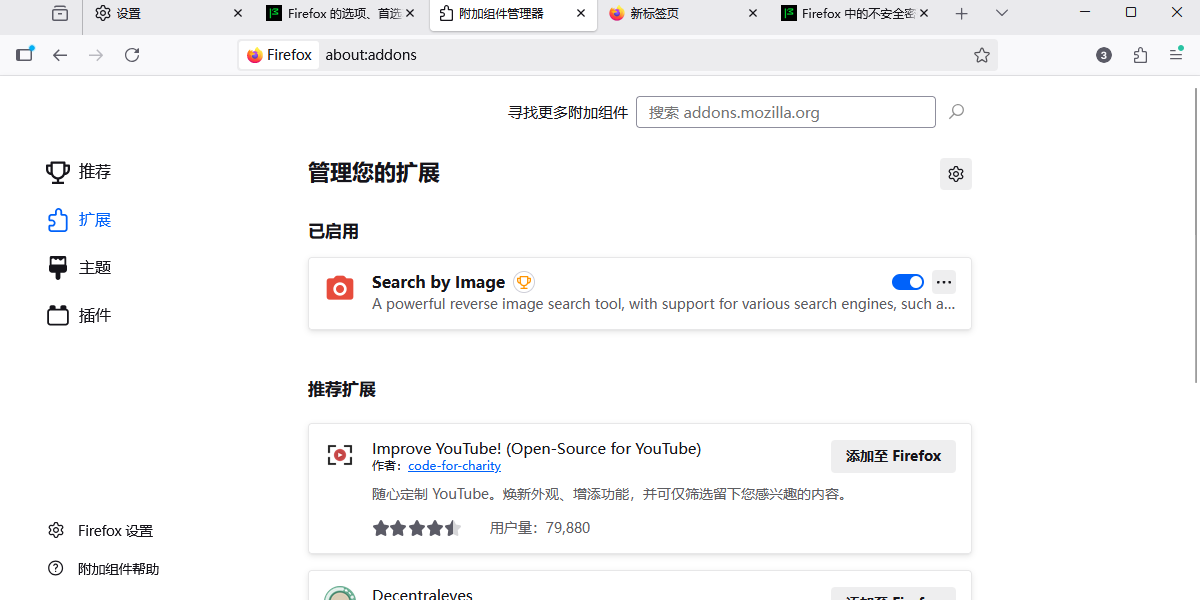This screenshot has width=1200, height=600.
Task: Open the 推荐 category in the sidebar
Action: (79, 172)
